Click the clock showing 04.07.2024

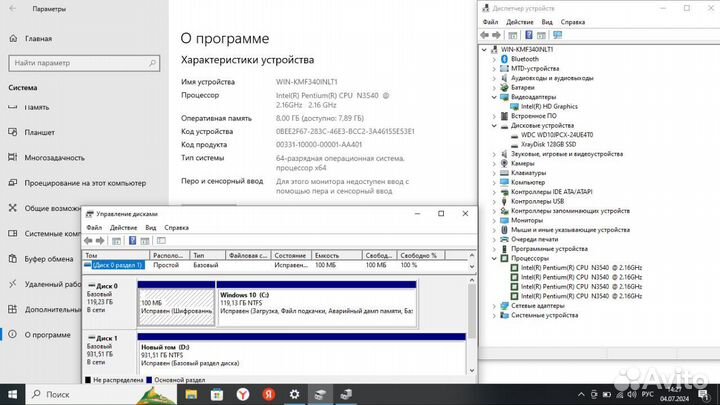[x=675, y=394]
